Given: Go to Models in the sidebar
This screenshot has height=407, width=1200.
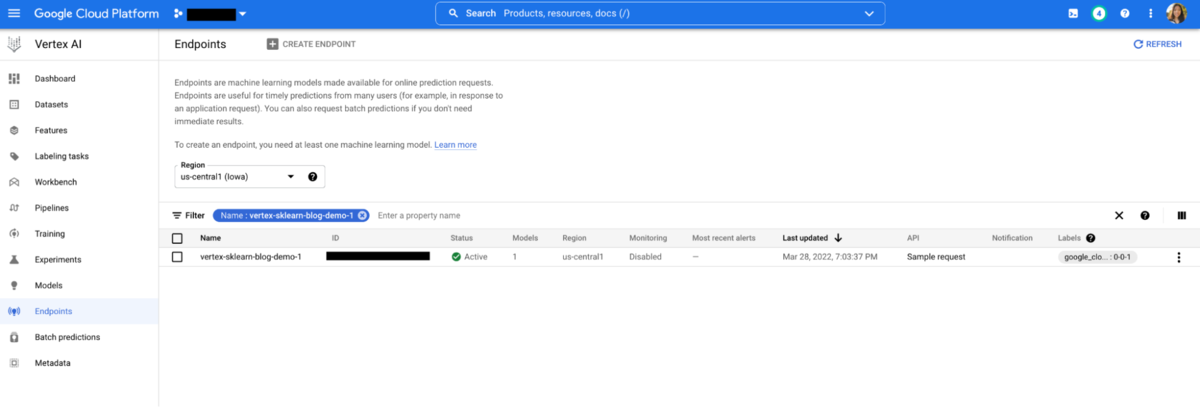Looking at the screenshot, I should click(x=49, y=285).
